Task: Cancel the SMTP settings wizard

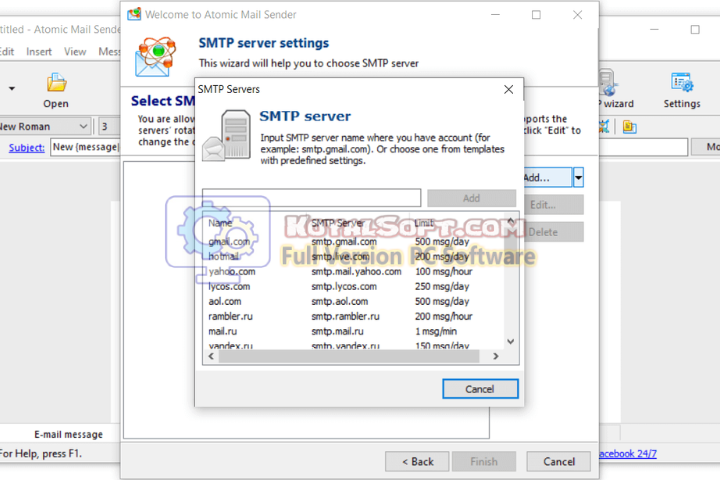Action: [559, 461]
